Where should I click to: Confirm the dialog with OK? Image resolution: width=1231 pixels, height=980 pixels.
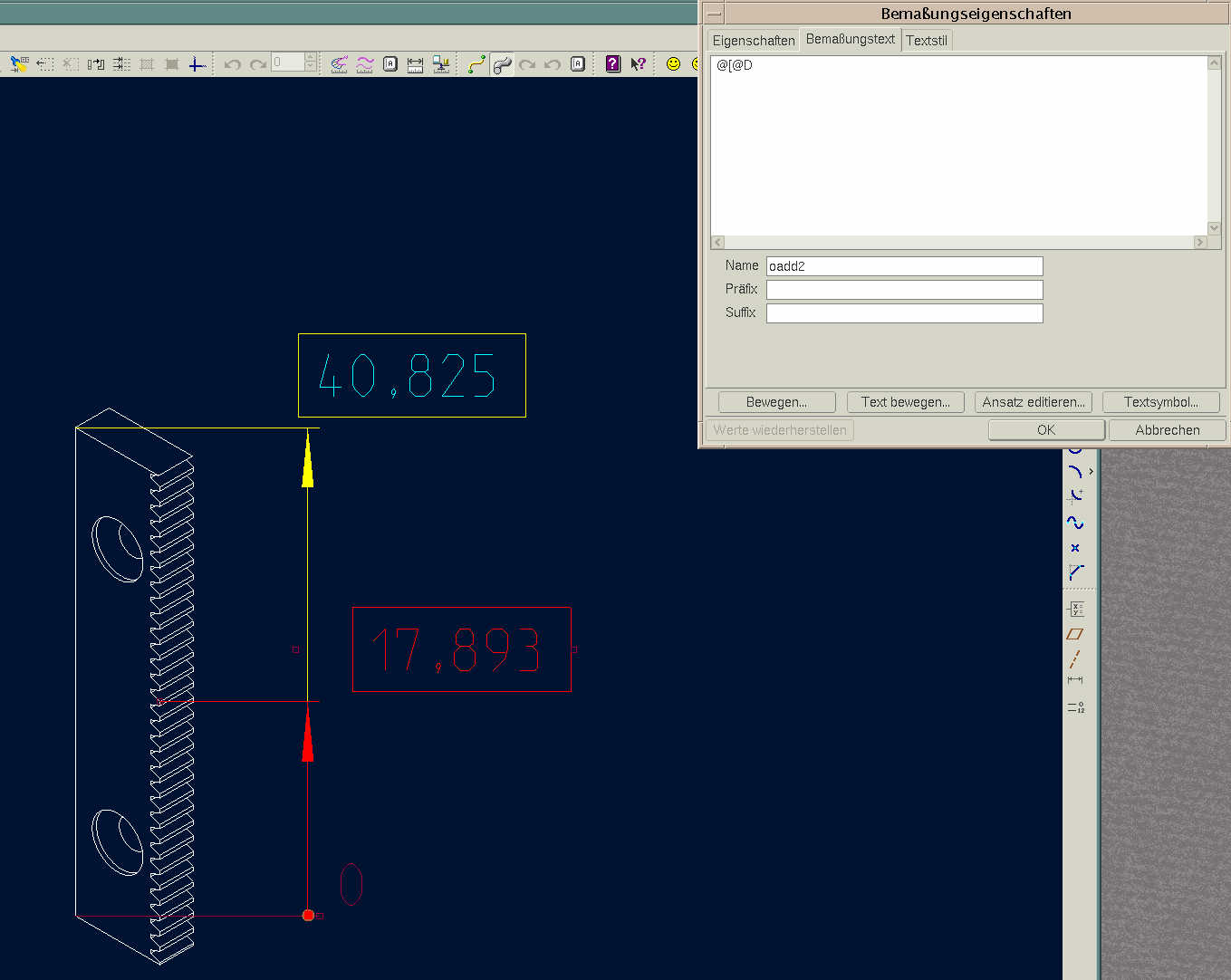coord(1046,430)
